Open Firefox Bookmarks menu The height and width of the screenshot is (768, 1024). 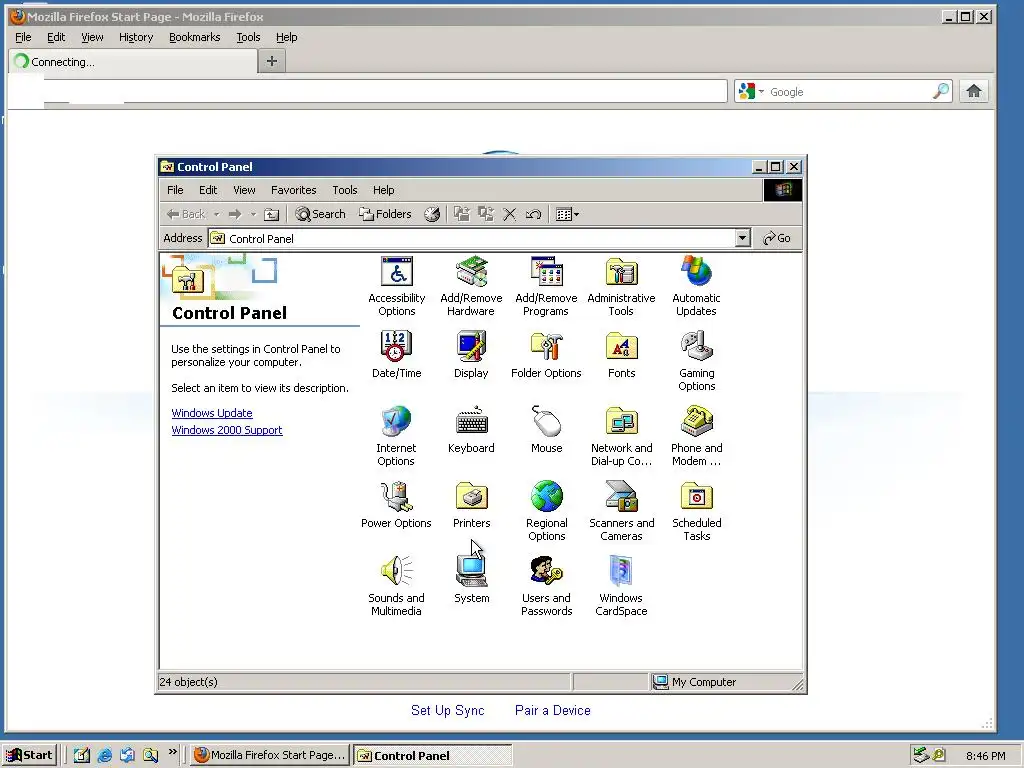[x=195, y=37]
